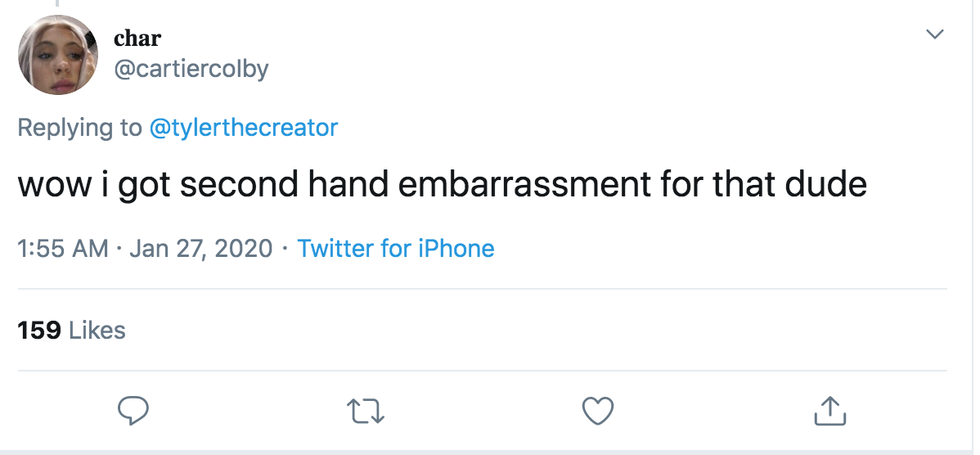Image resolution: width=980 pixels, height=455 pixels.
Task: Click the bold "159" like count
Action: (40, 330)
